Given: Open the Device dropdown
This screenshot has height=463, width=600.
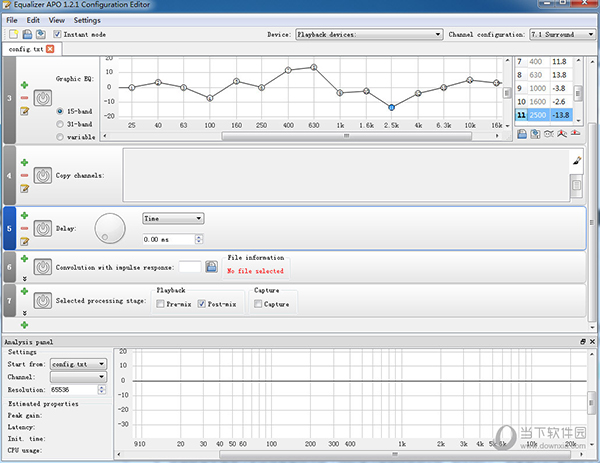Looking at the screenshot, I should point(369,34).
